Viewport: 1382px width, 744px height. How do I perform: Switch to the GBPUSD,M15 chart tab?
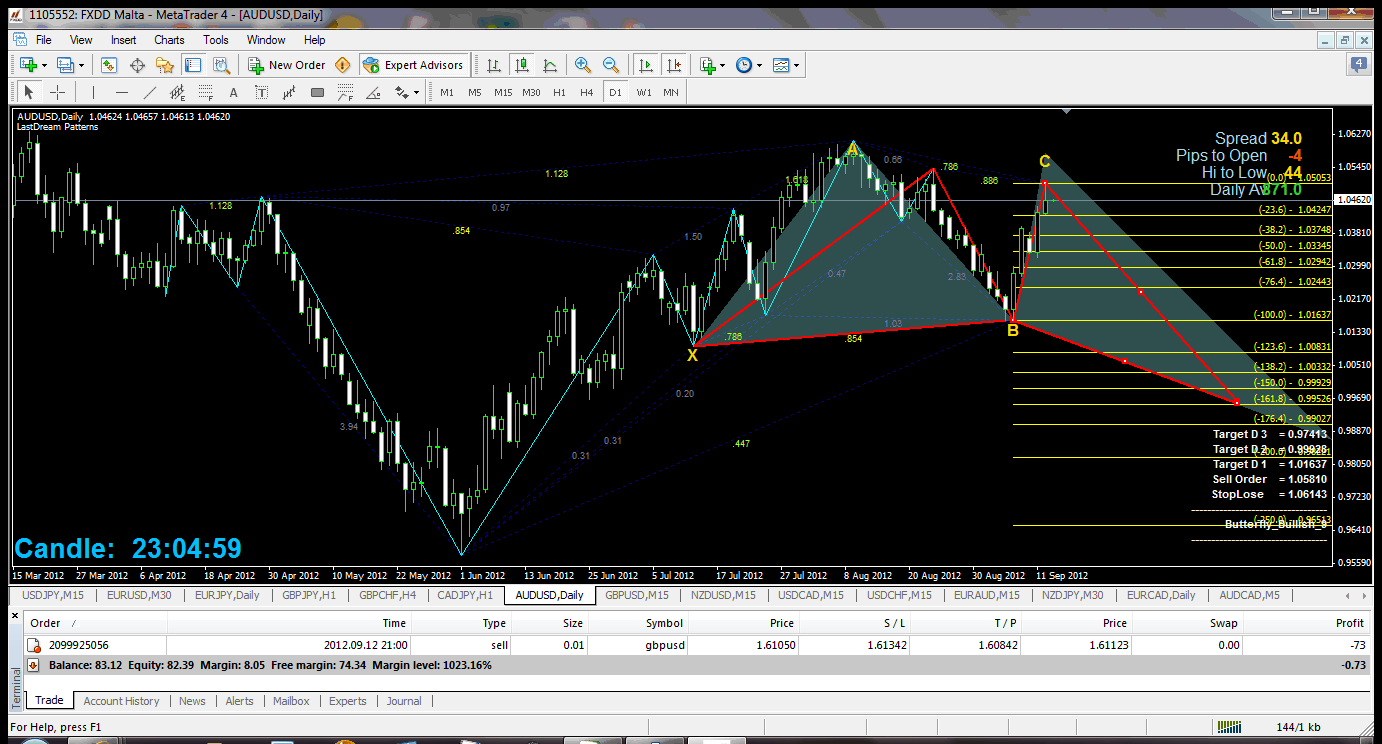click(x=637, y=595)
